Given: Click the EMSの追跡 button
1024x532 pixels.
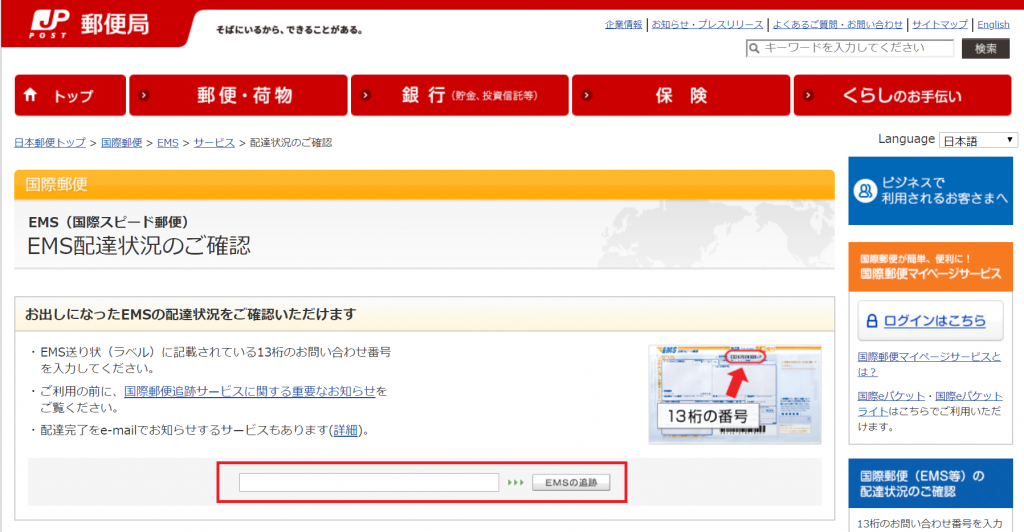Looking at the screenshot, I should pos(571,482).
